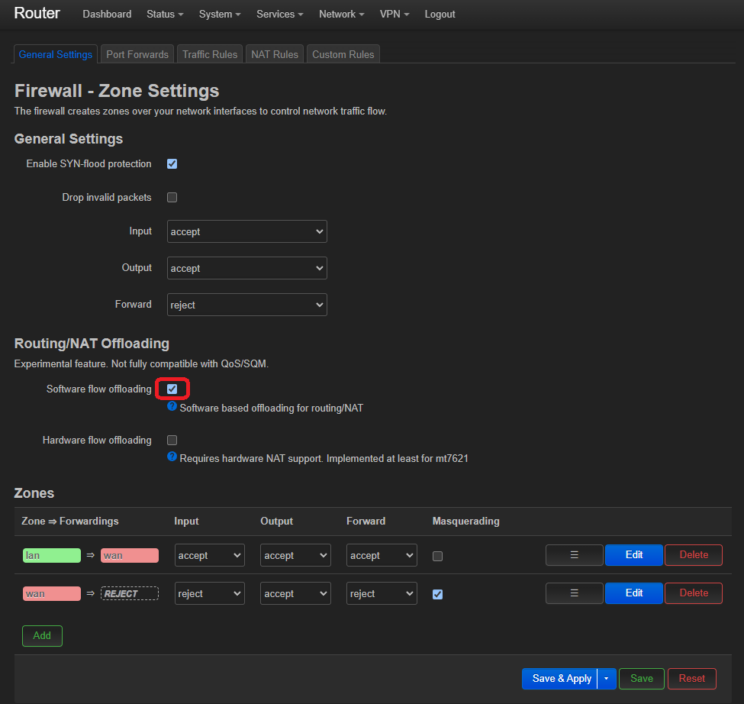Toggle Masquerading checkbox for wan zone
This screenshot has height=704, width=744.
[438, 594]
